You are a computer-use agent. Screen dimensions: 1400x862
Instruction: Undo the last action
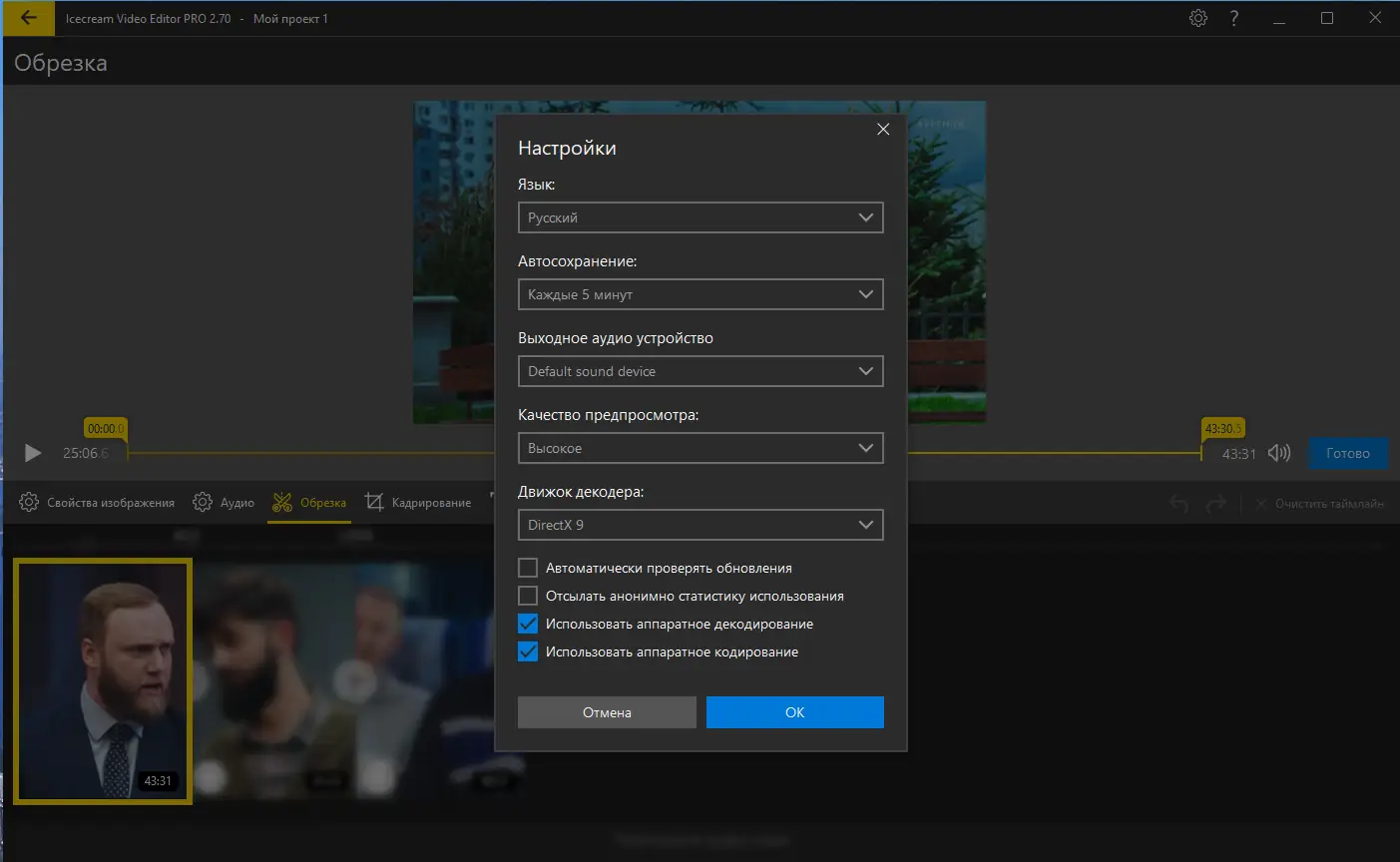click(x=1179, y=504)
